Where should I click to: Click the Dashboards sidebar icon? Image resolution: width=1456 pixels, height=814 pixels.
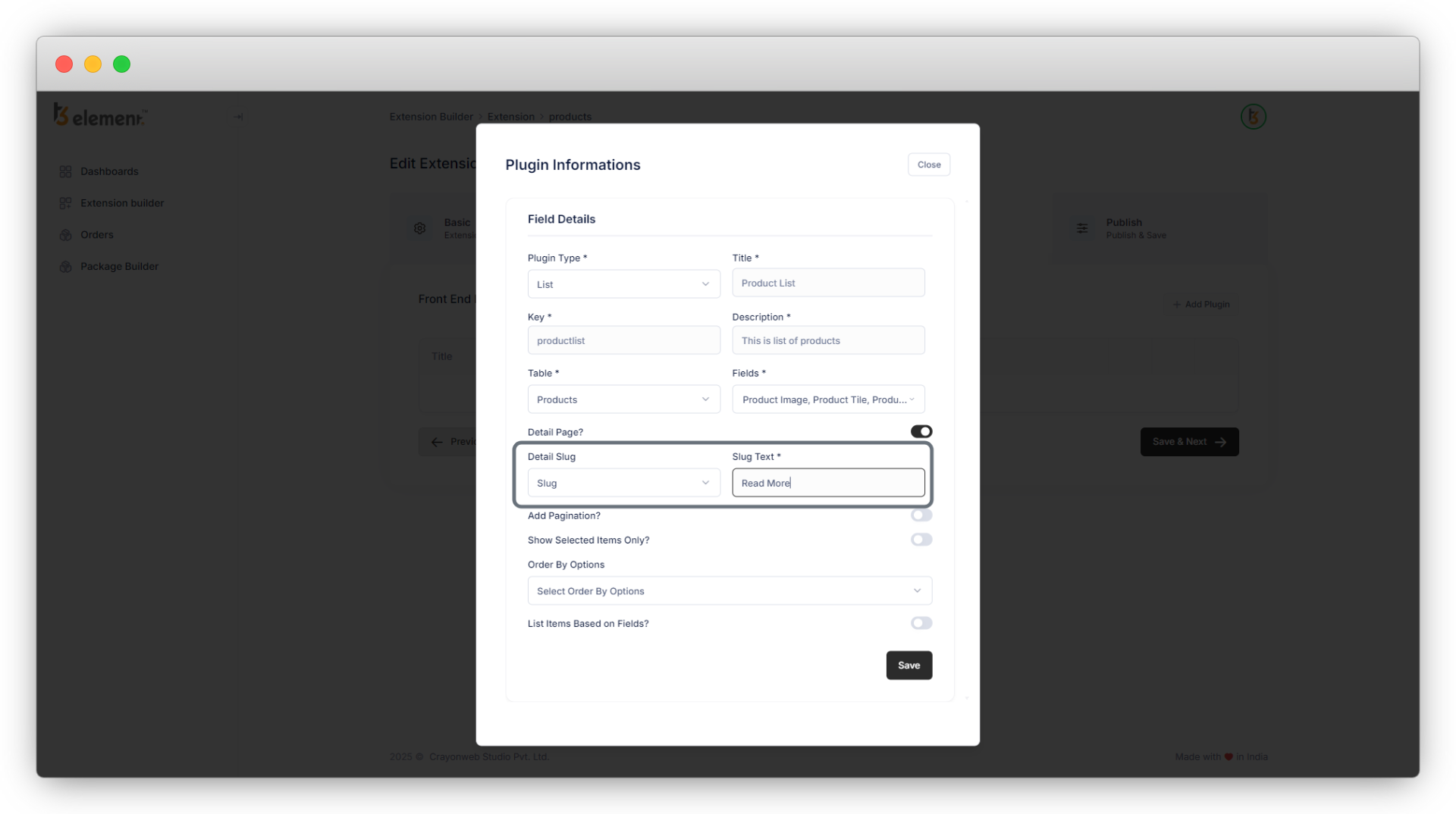(65, 172)
